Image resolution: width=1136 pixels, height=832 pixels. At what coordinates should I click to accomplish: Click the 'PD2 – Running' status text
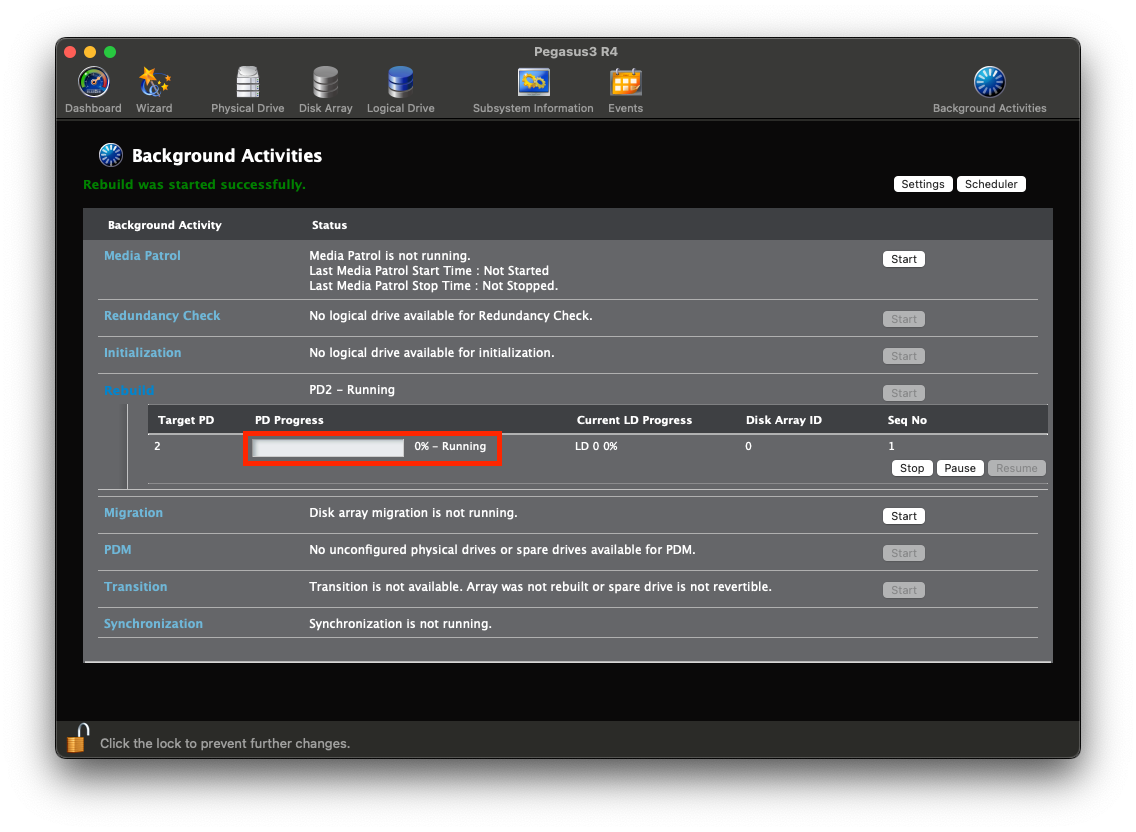click(x=352, y=389)
